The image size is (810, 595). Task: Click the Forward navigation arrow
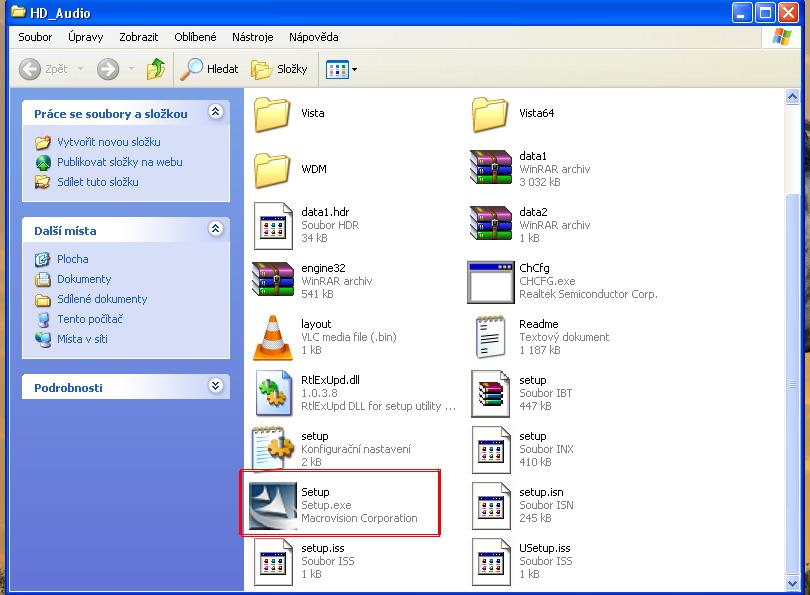(108, 69)
